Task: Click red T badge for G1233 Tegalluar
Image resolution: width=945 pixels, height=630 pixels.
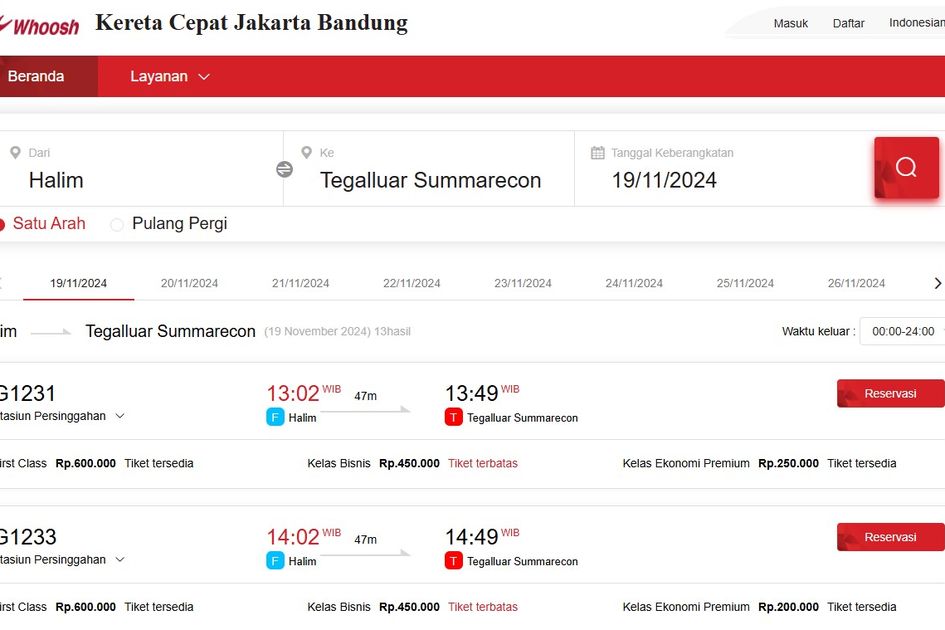Action: point(453,561)
